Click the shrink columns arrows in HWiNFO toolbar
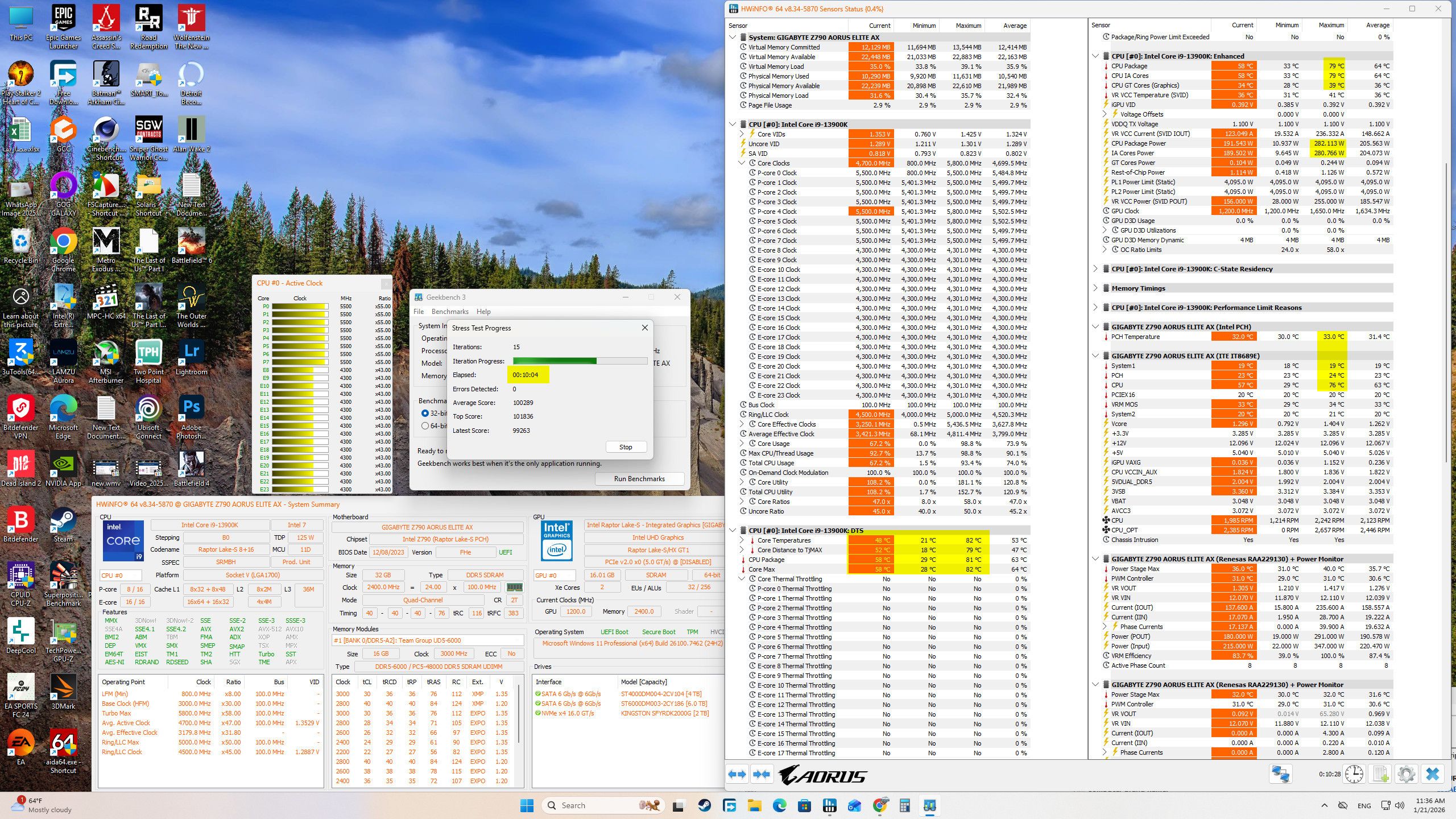Image resolution: width=1456 pixels, height=819 pixels. coord(761,774)
